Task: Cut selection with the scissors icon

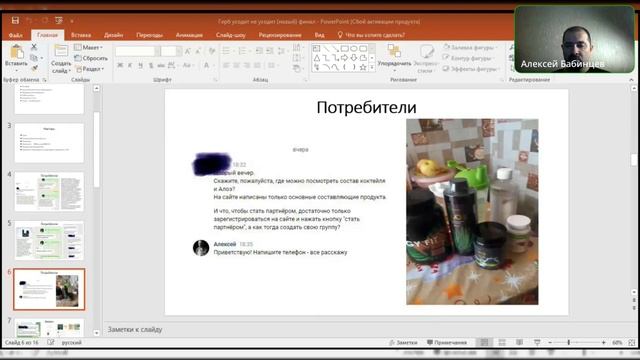Action: (34, 47)
